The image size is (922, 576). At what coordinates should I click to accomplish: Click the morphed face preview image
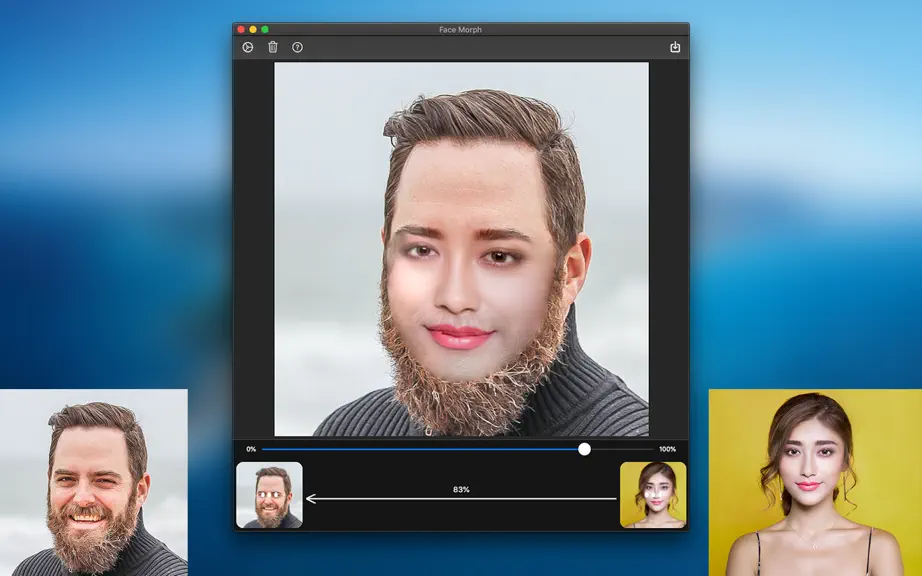462,249
